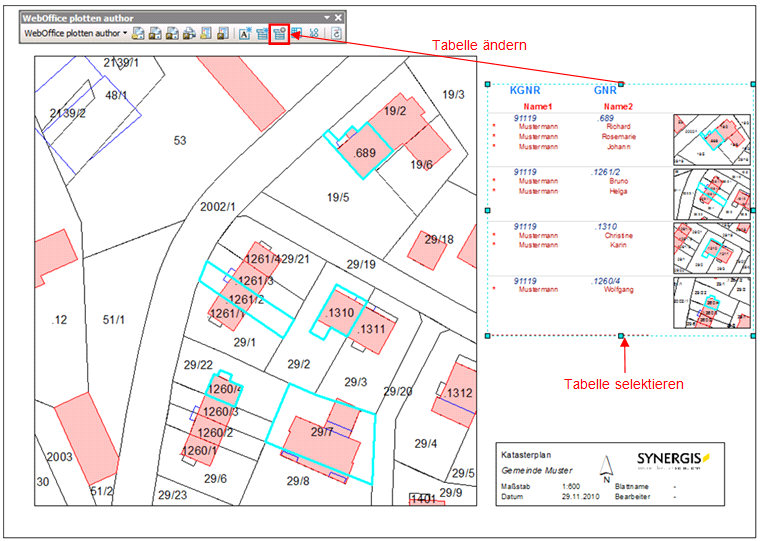Click thumbnail map for parcel .1260/4

(712, 303)
